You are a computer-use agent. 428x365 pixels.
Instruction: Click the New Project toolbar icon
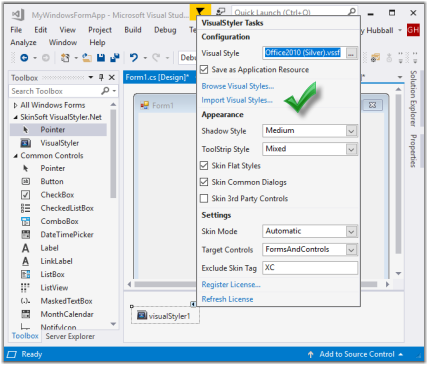tap(65, 58)
